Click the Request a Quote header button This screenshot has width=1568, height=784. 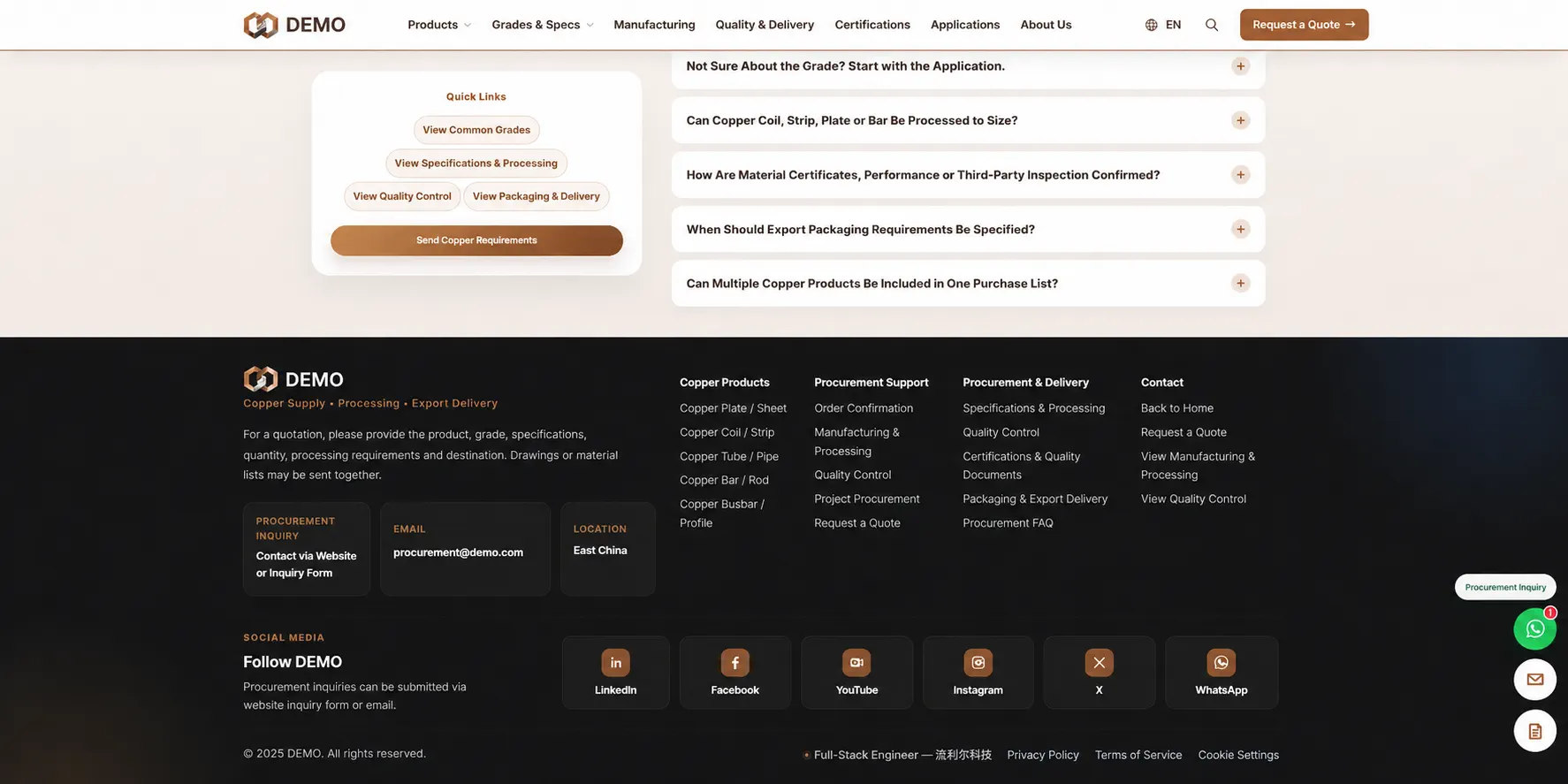[x=1304, y=25]
